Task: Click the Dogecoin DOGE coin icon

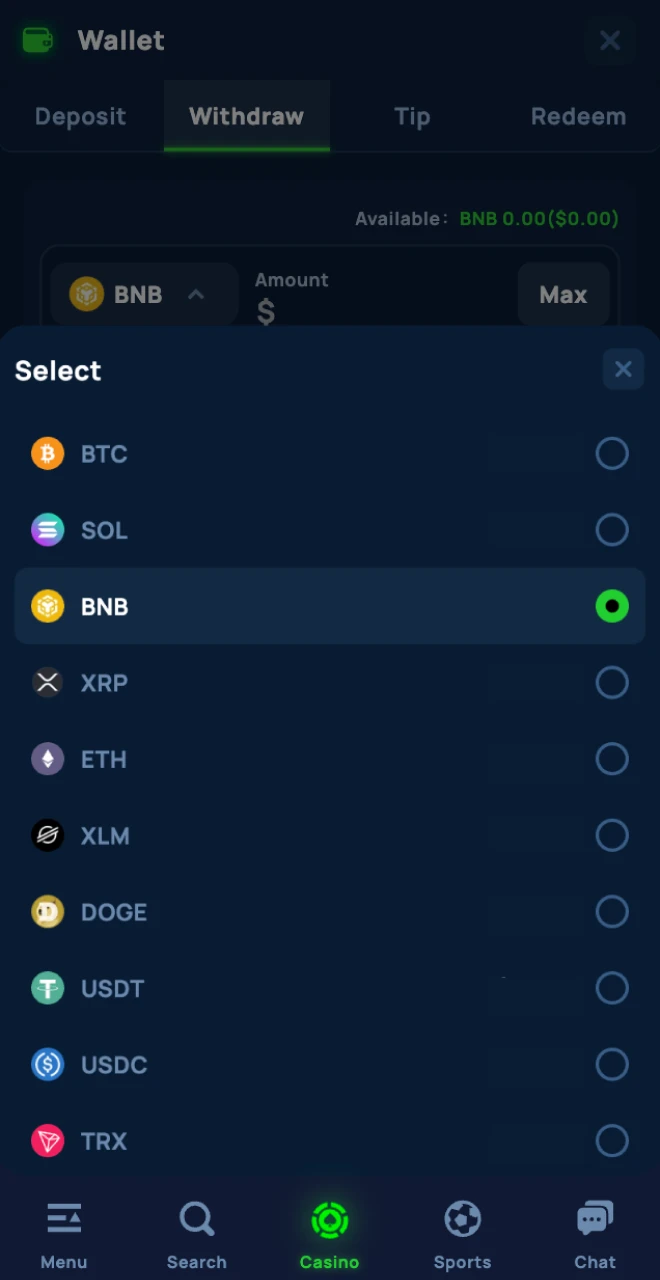Action: [x=48, y=912]
